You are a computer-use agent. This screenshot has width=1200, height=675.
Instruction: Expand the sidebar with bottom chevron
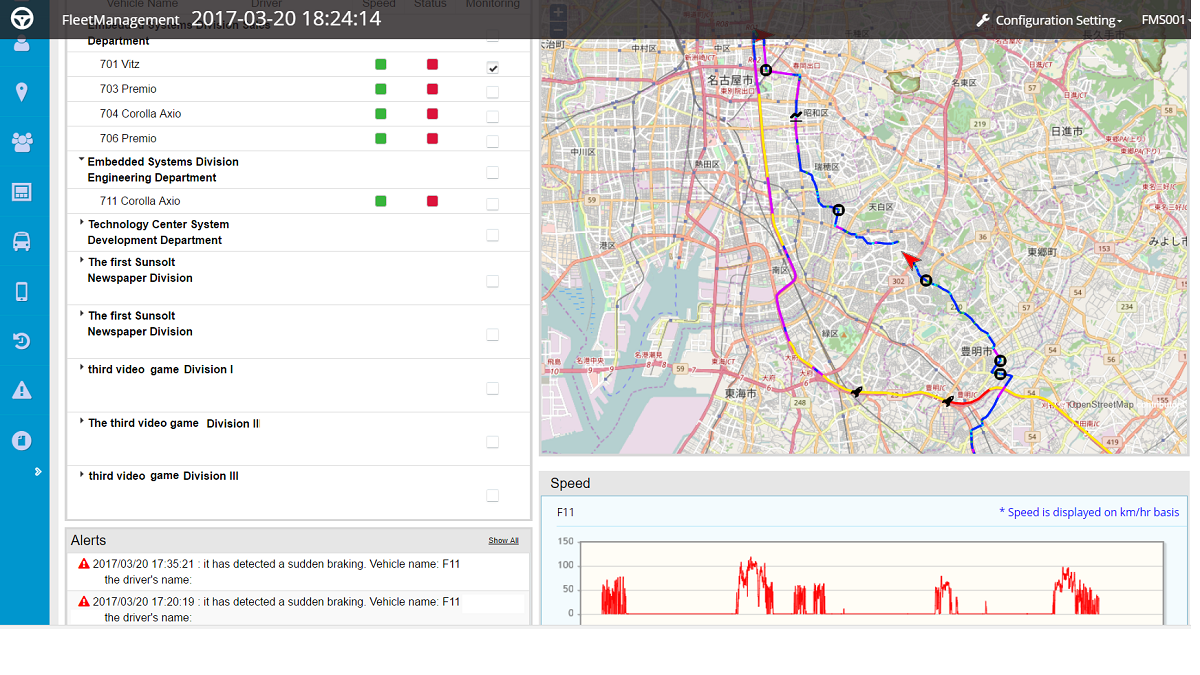point(38,471)
